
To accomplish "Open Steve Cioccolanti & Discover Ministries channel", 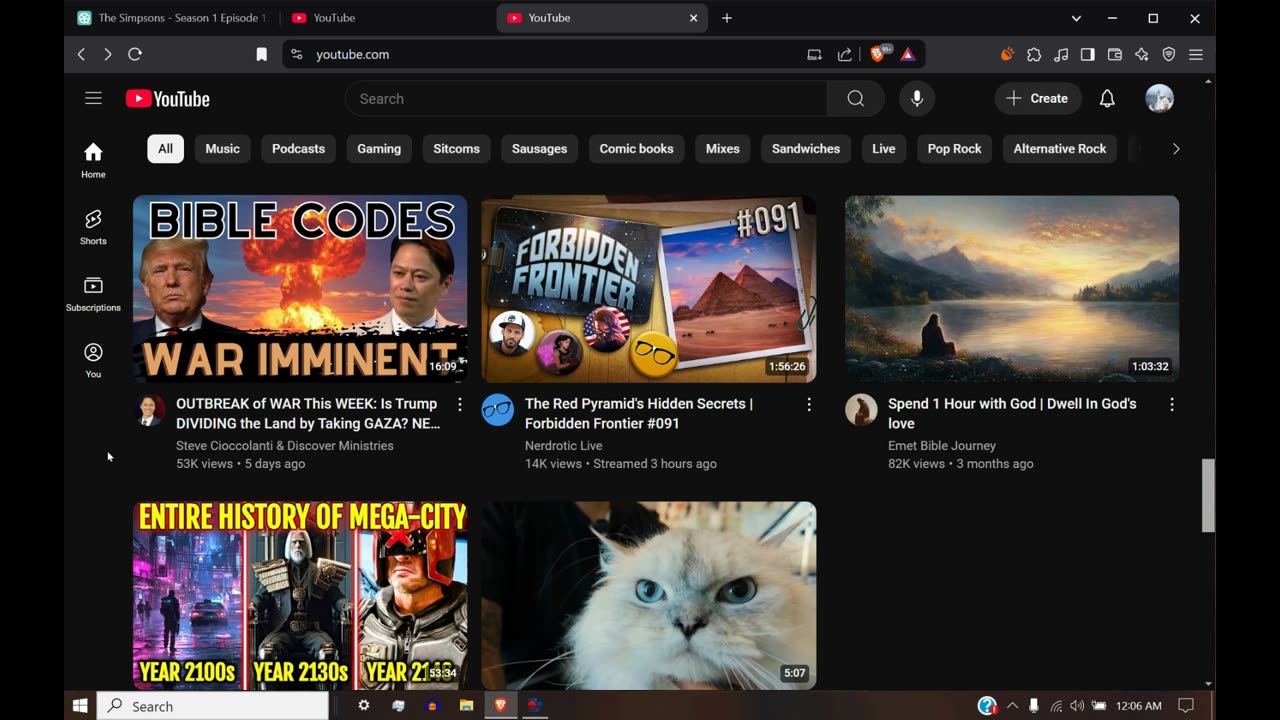I will (x=285, y=446).
